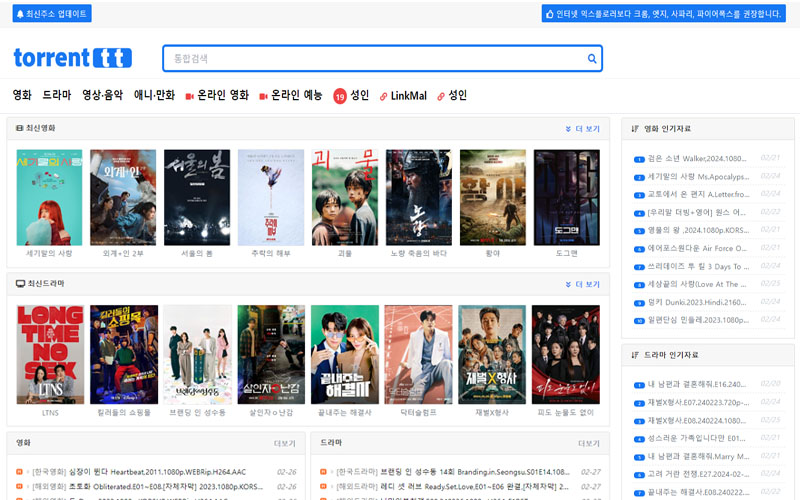Open the 세기말의 사랑 movie poster

point(49,197)
